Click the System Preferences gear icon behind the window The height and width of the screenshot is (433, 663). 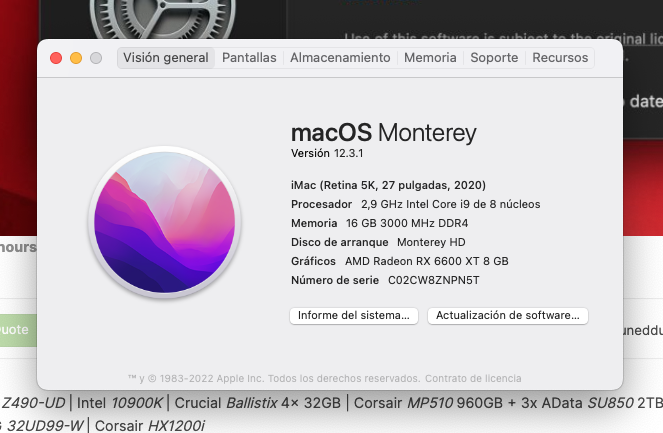pyautogui.click(x=163, y=20)
